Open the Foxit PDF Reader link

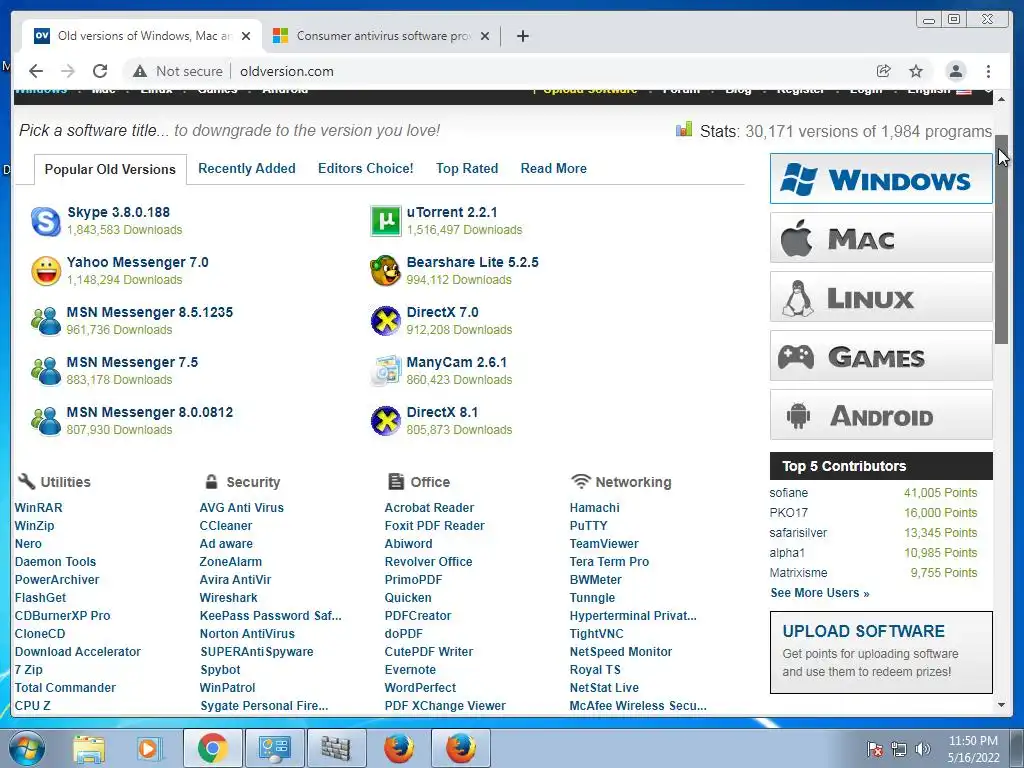434,526
